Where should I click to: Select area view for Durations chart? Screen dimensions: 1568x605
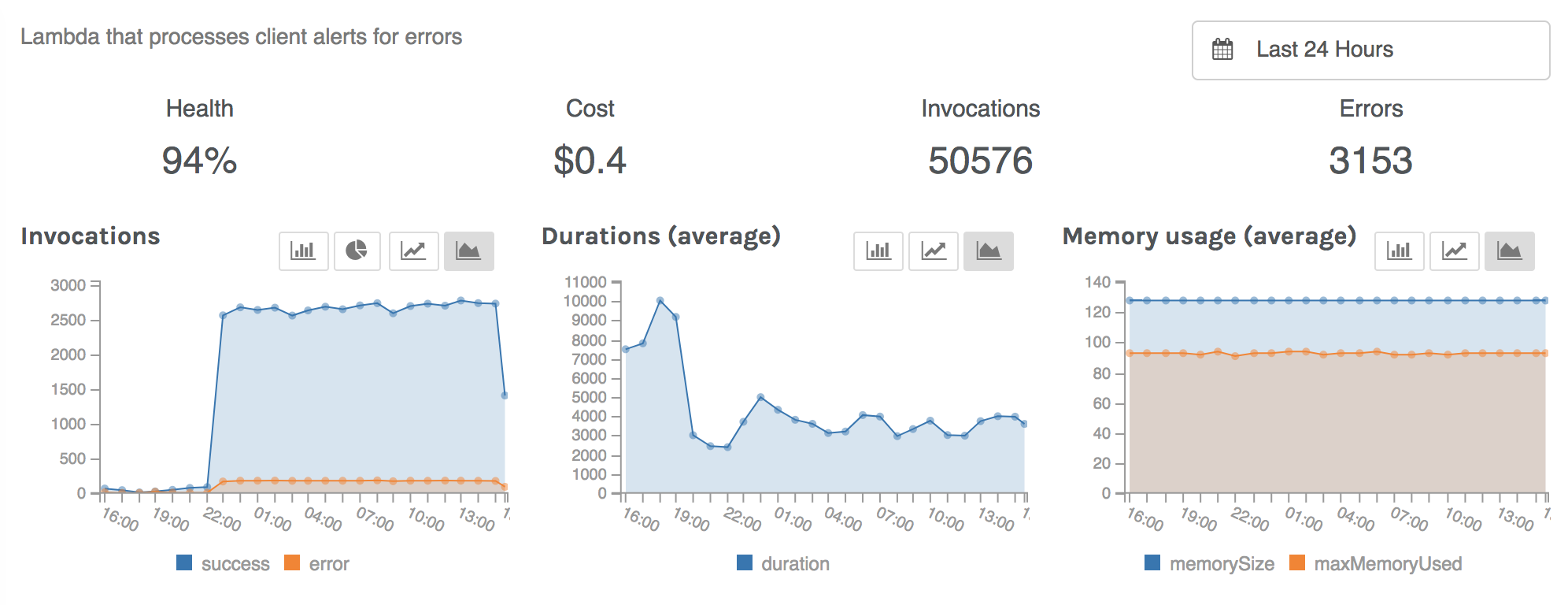coord(989,251)
